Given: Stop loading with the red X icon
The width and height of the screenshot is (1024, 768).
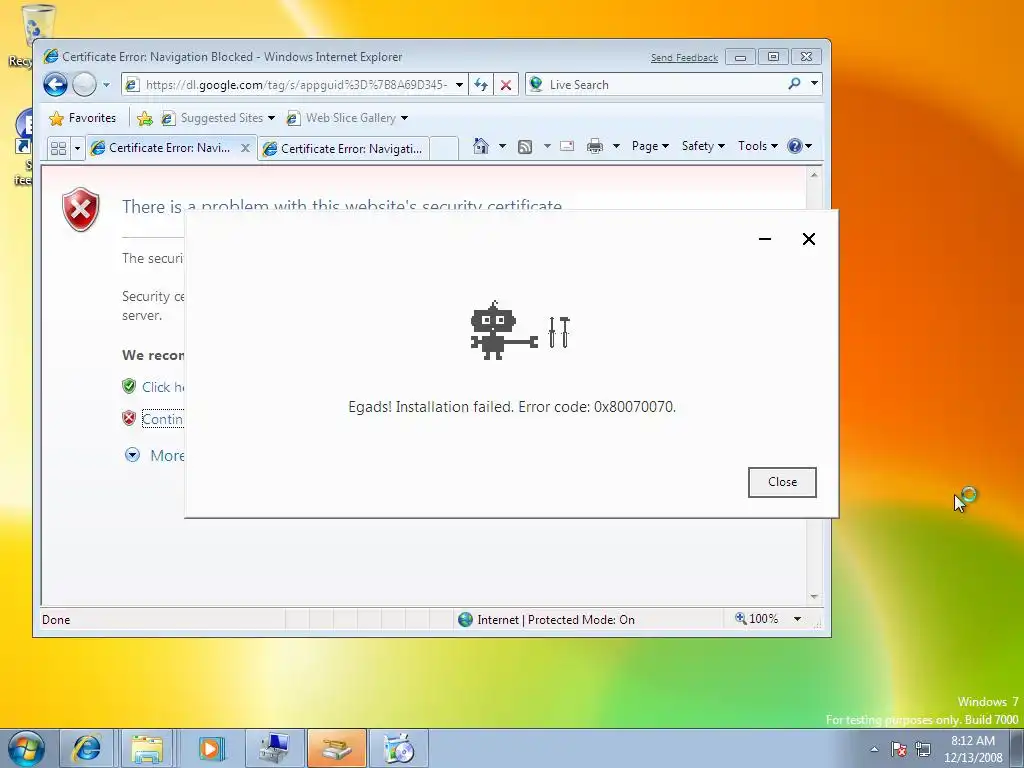Looking at the screenshot, I should point(505,85).
